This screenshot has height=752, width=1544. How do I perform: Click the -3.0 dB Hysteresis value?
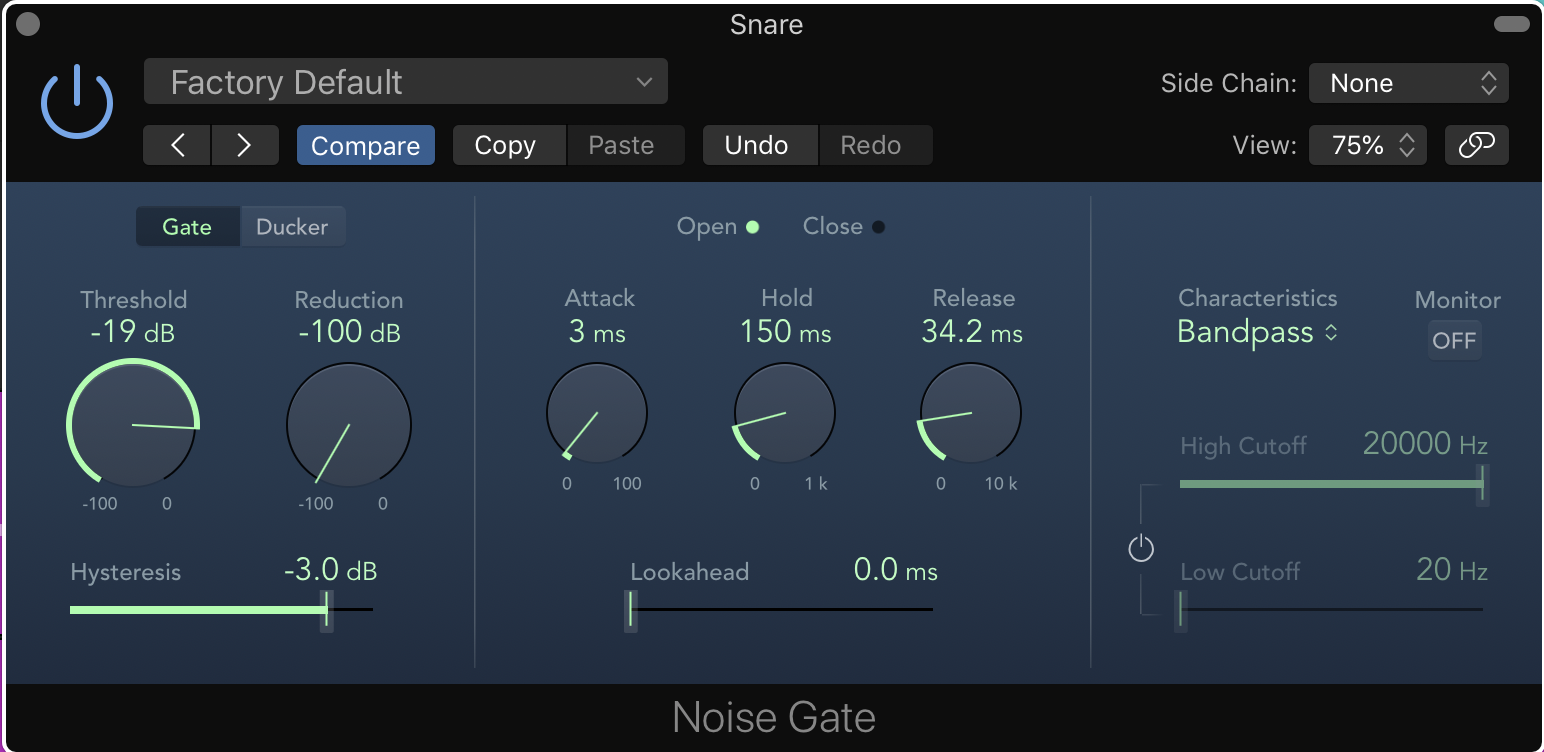point(330,570)
